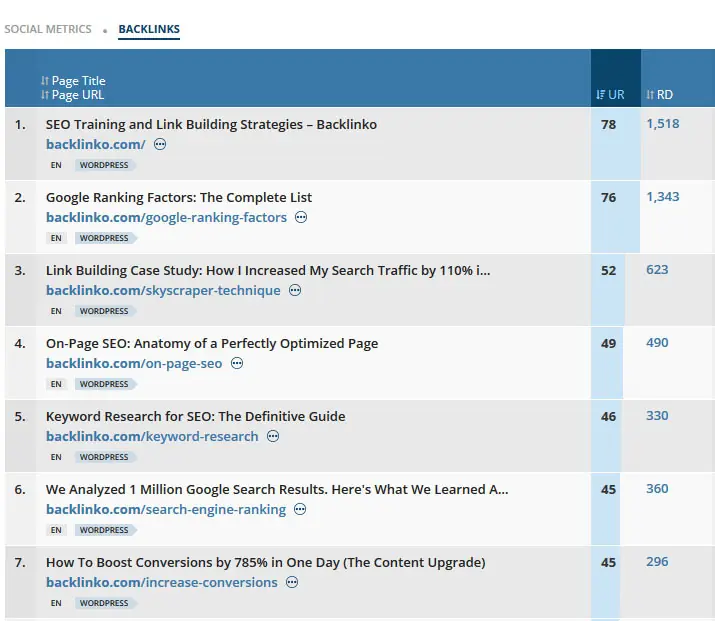Click the 1,343 referring domains value
Viewport: 715px width, 621px height.
pos(663,197)
